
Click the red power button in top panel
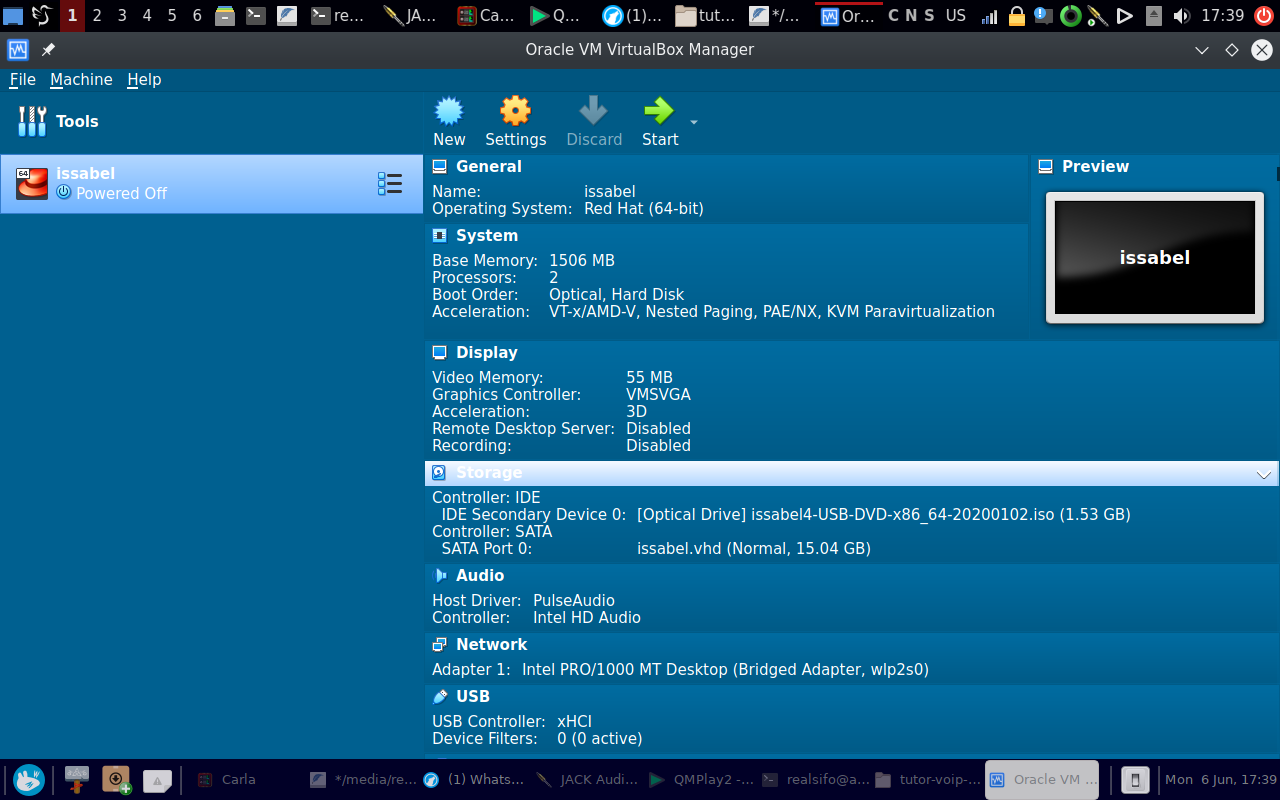[x=1264, y=16]
